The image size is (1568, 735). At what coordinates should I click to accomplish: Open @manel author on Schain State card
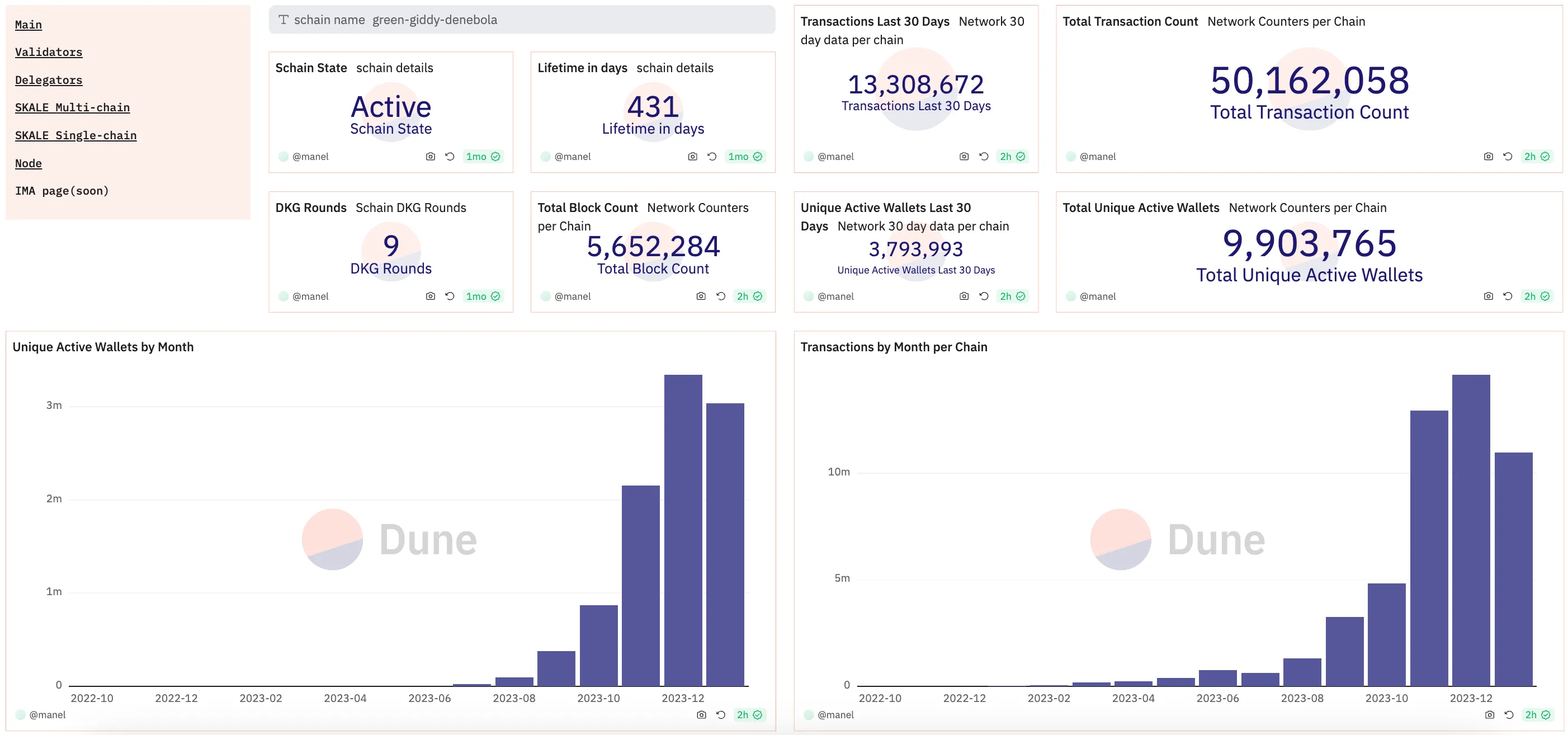click(x=310, y=157)
